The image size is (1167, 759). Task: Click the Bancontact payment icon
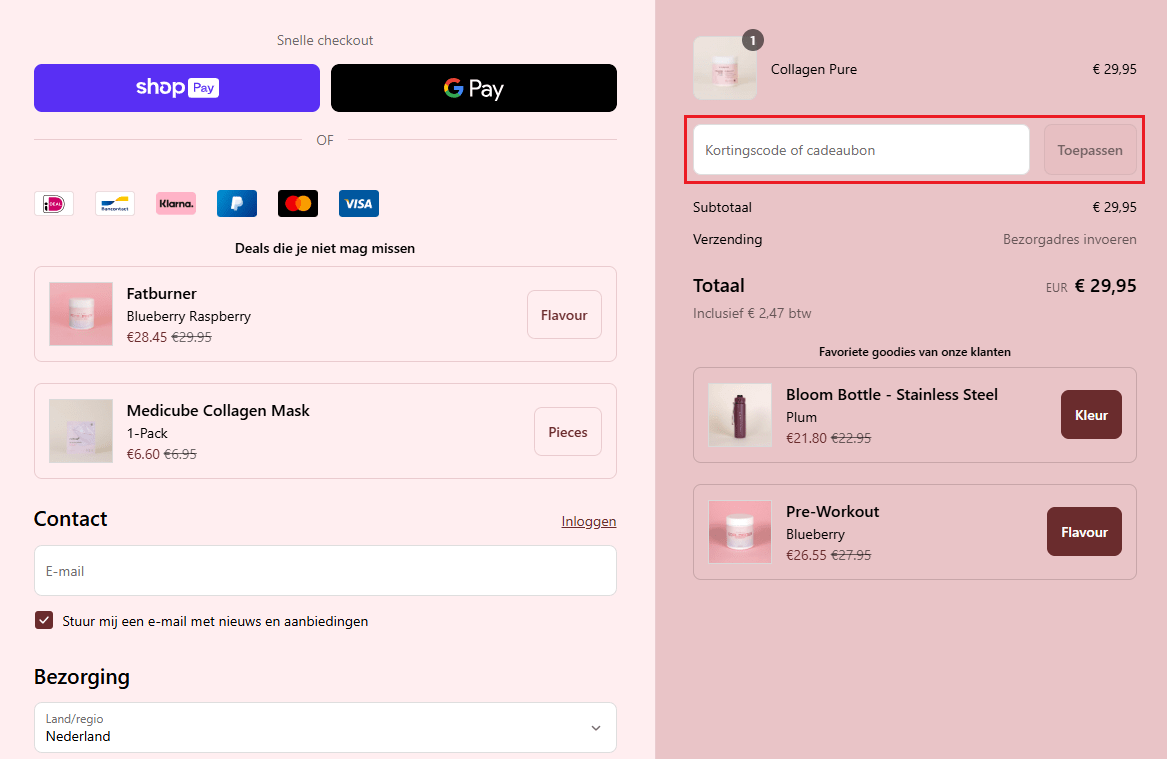point(115,204)
